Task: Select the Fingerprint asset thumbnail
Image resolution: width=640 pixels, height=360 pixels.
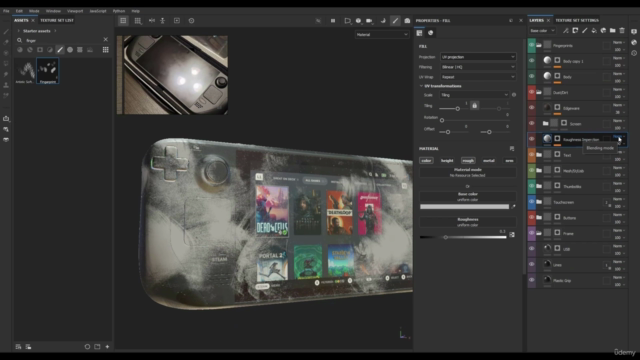Action: pyautogui.click(x=48, y=71)
